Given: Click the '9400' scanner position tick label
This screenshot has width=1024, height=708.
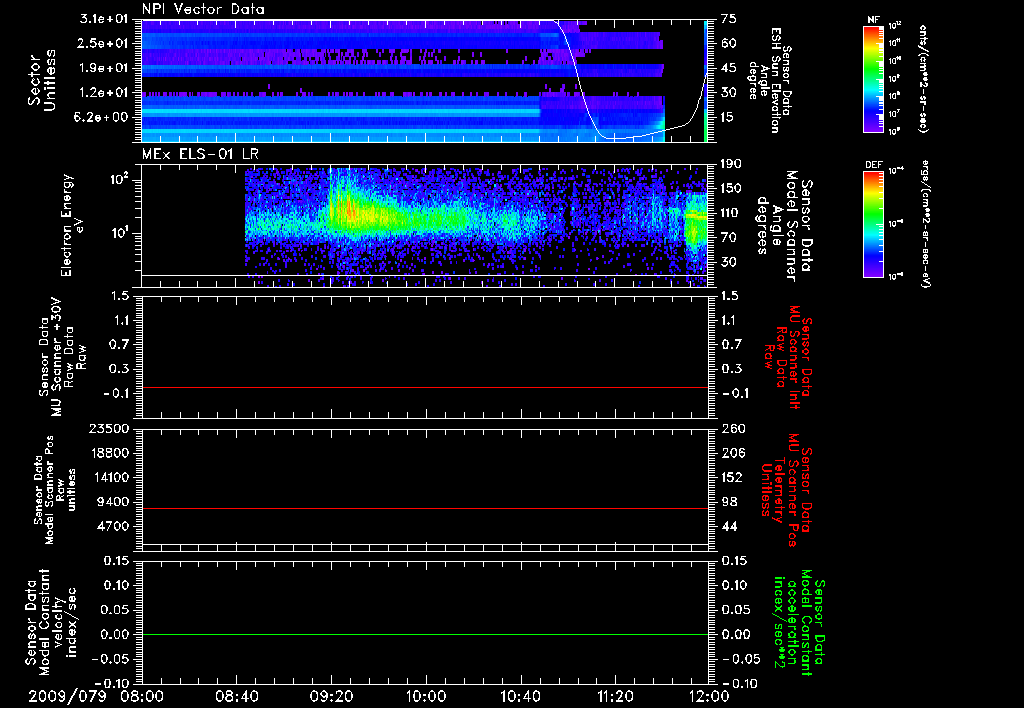Looking at the screenshot, I should 112,502.
